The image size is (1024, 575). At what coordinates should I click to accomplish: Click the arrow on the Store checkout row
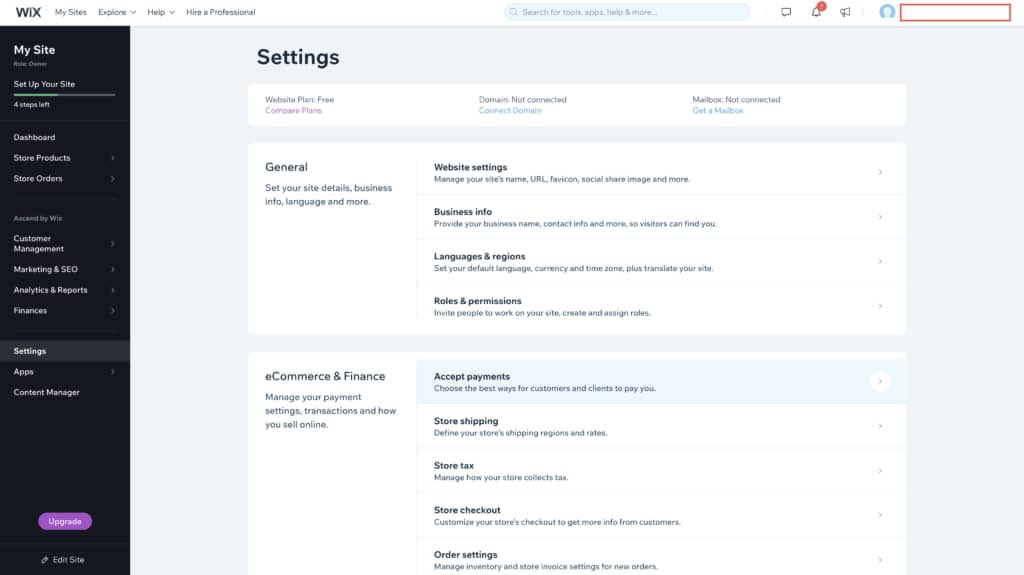[x=880, y=515]
